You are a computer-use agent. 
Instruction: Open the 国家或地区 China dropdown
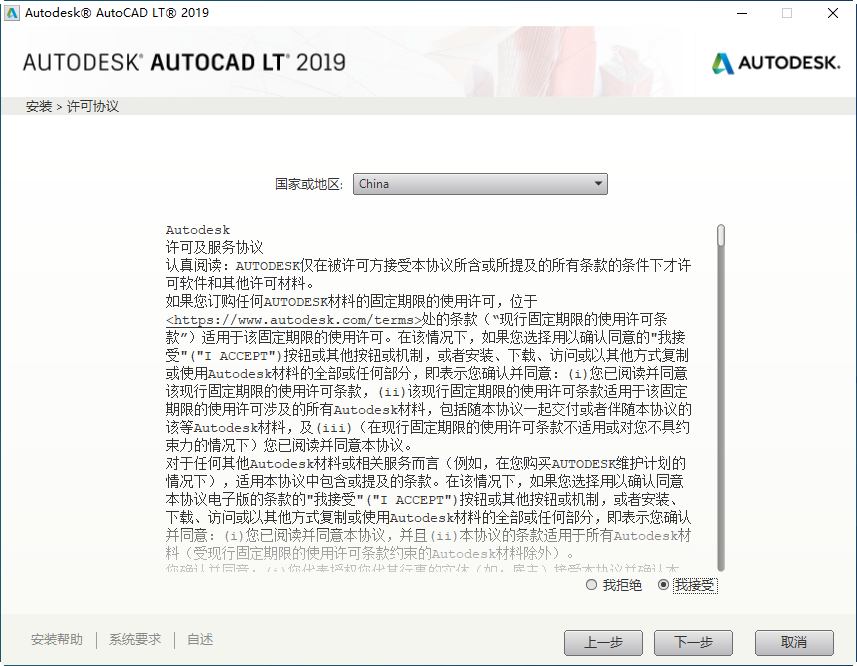pyautogui.click(x=480, y=184)
